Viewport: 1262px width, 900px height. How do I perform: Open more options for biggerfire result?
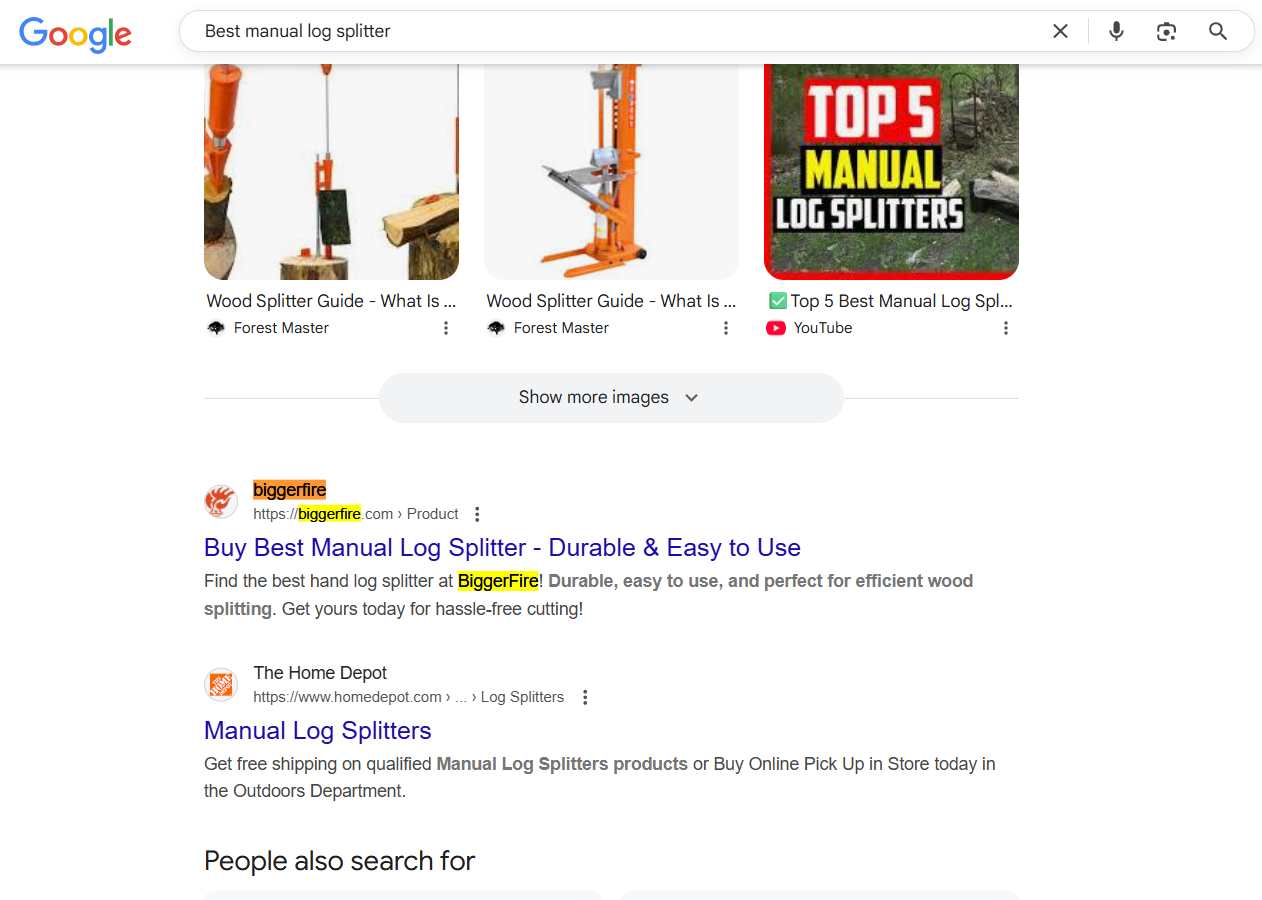[x=477, y=514]
